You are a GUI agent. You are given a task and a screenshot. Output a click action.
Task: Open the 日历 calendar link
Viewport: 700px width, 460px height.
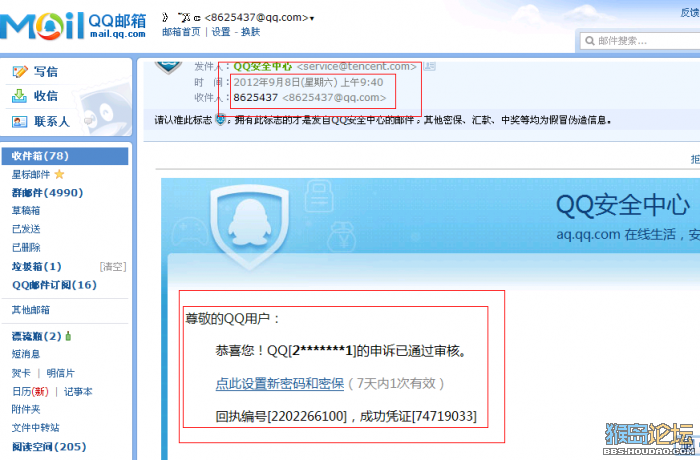30,392
